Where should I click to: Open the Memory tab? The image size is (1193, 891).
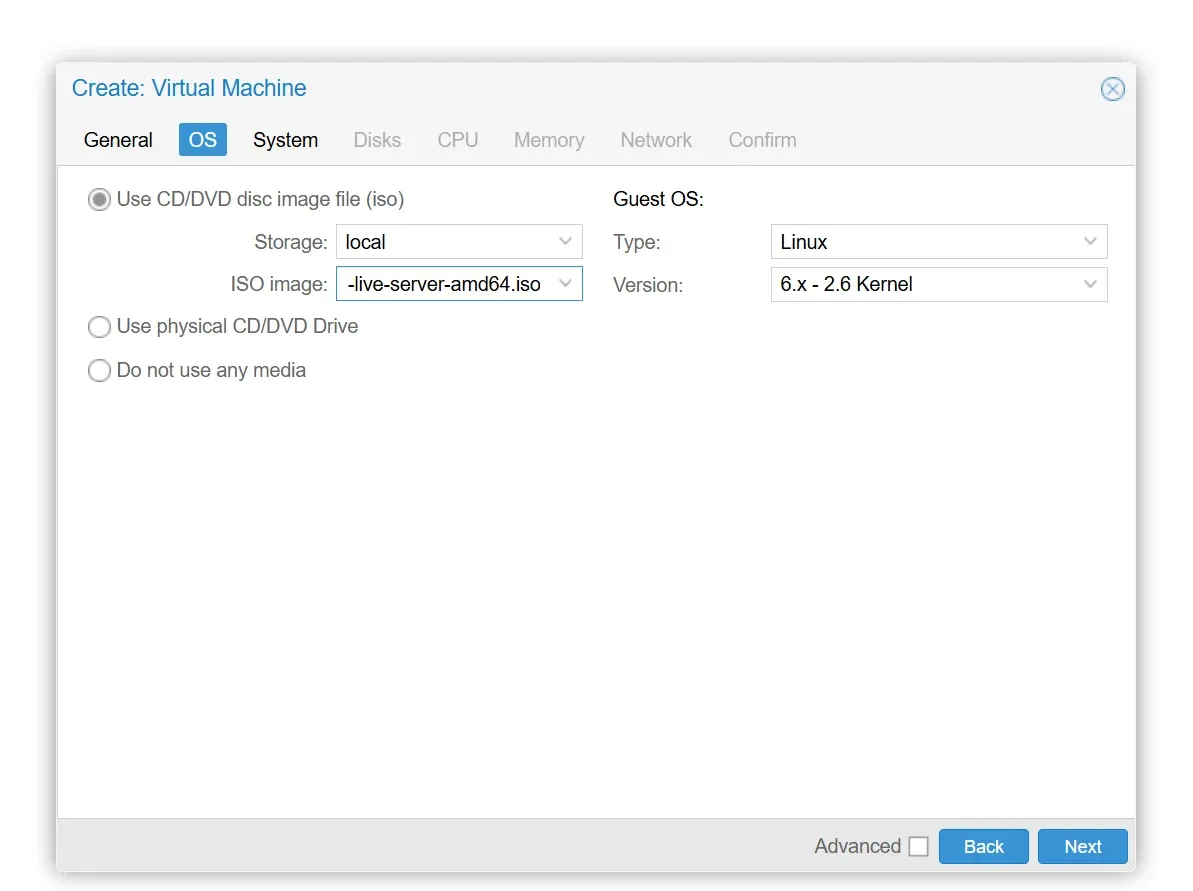pos(549,140)
